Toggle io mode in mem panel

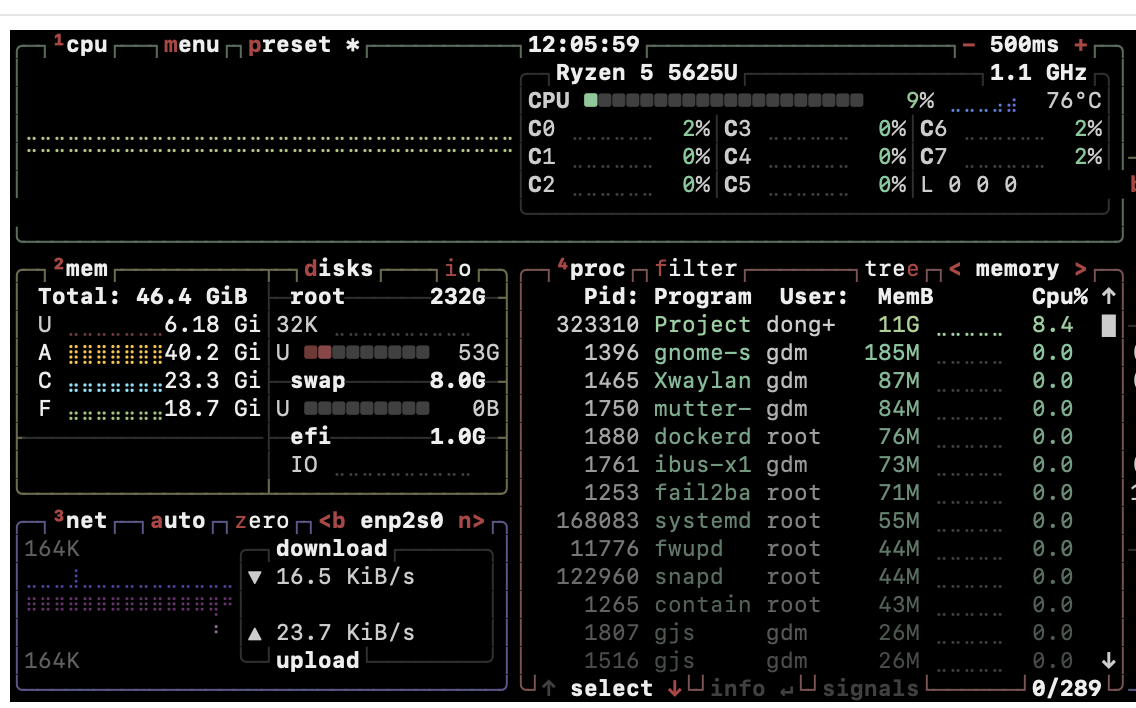458,269
